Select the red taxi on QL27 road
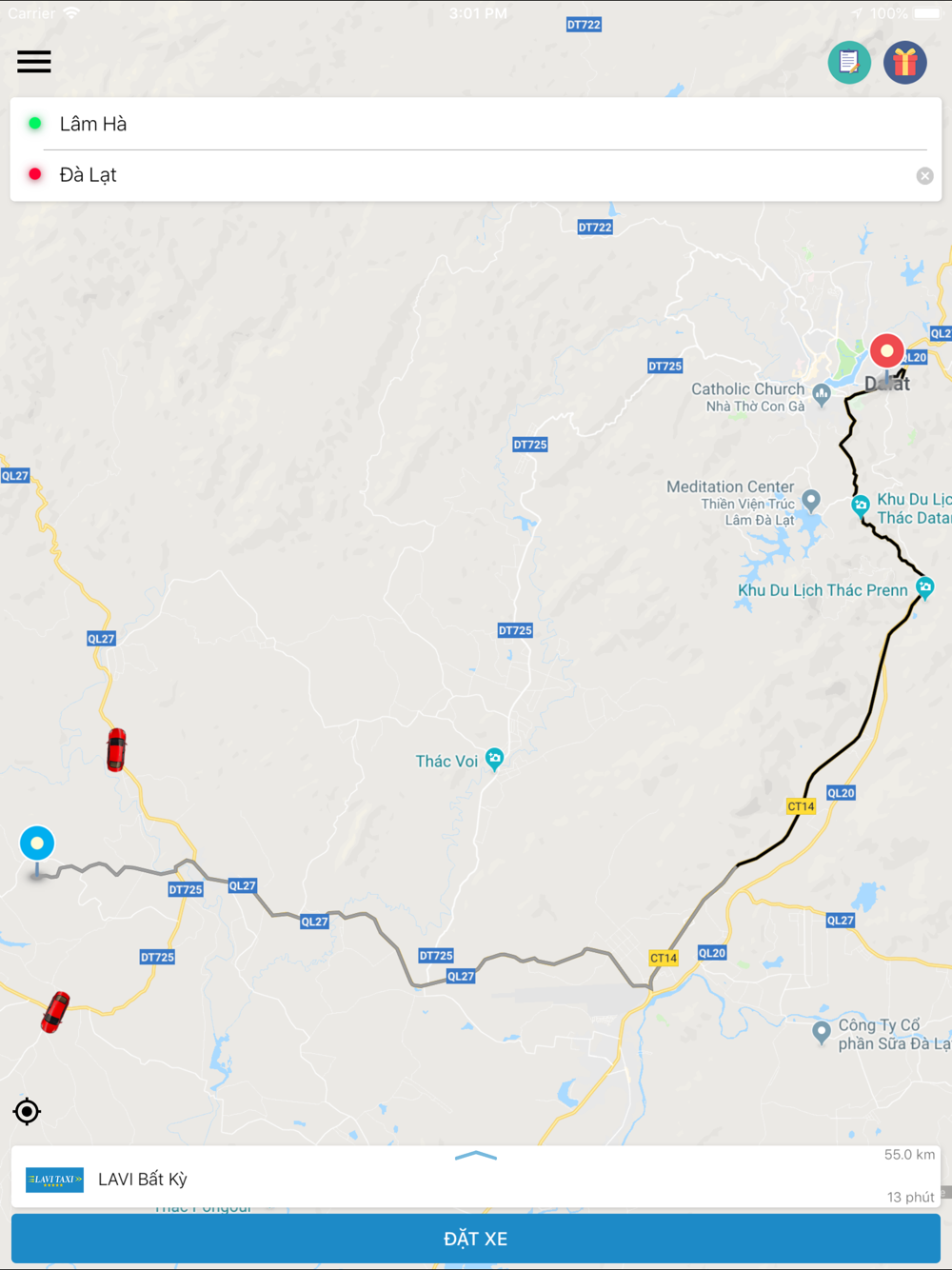The image size is (952, 1270). click(x=116, y=749)
